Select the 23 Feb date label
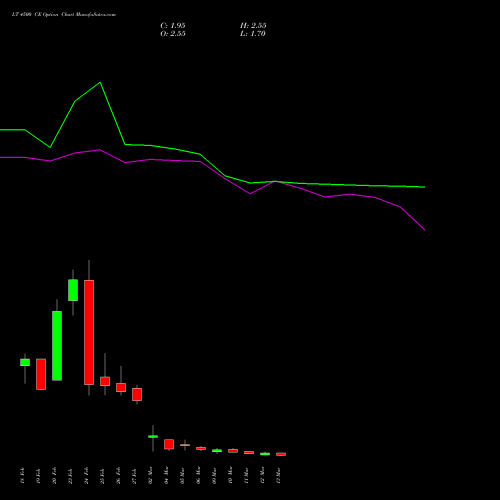Screen dimensions: 500x500 (x=70, y=476)
